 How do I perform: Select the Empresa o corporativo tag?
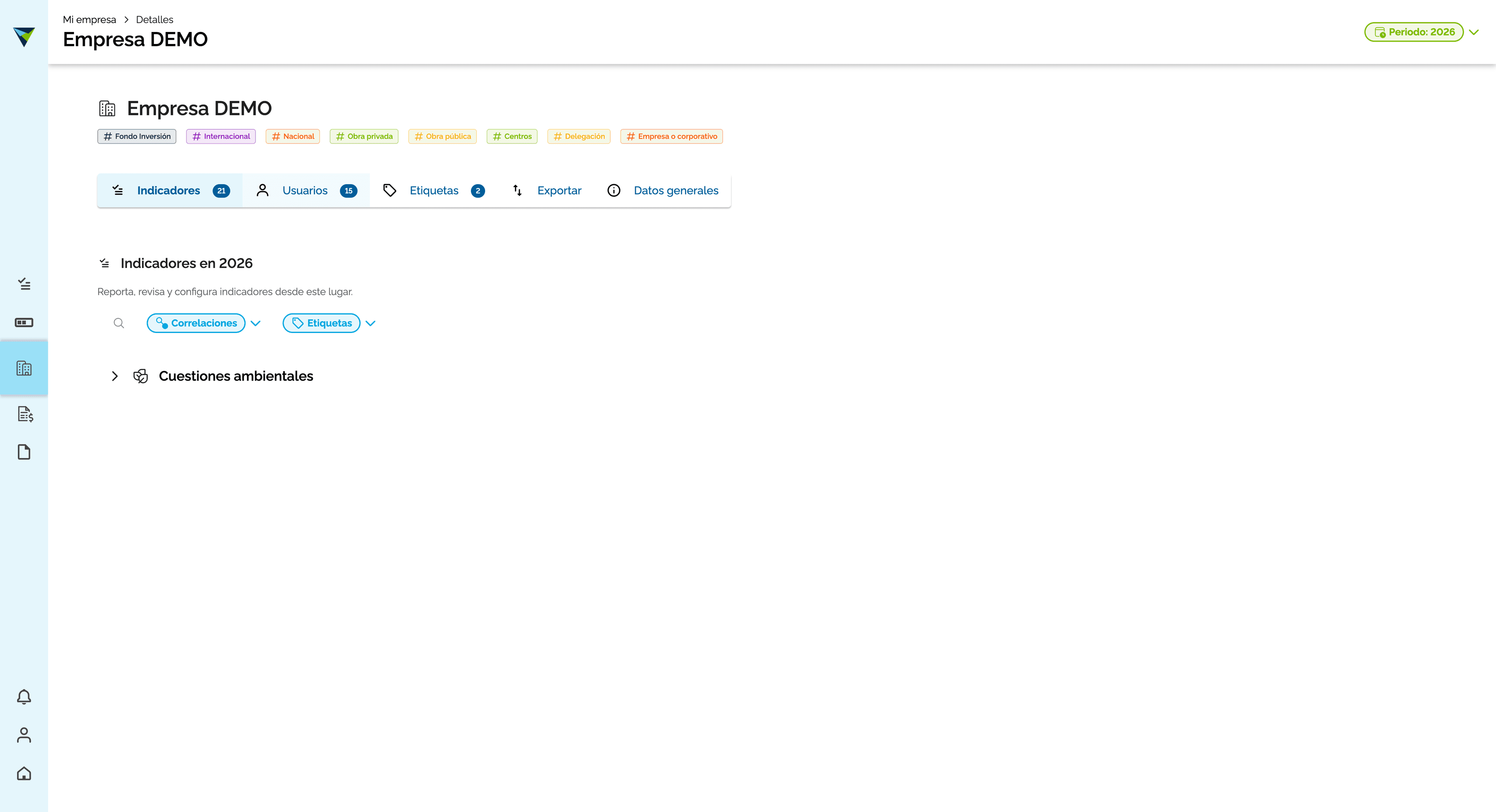[671, 136]
